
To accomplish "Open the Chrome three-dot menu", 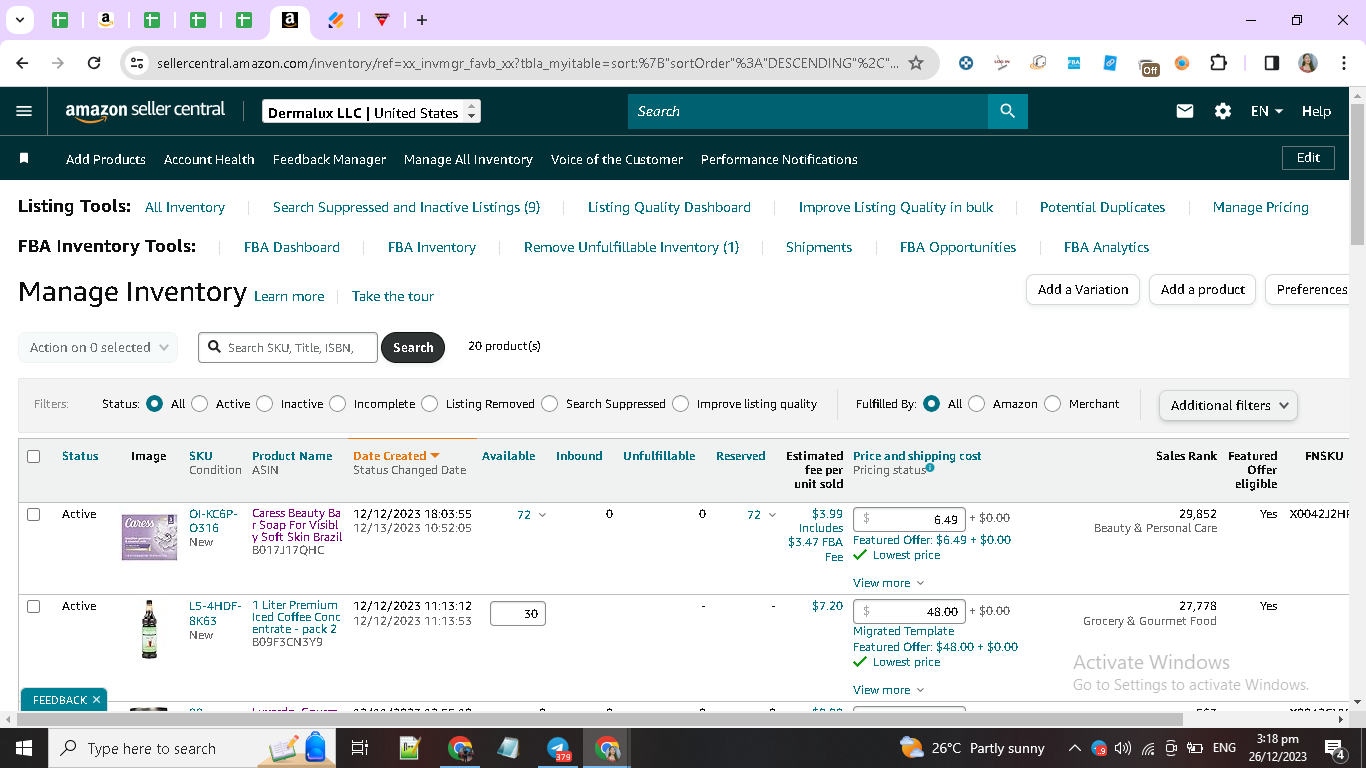I will pyautogui.click(x=1344, y=63).
